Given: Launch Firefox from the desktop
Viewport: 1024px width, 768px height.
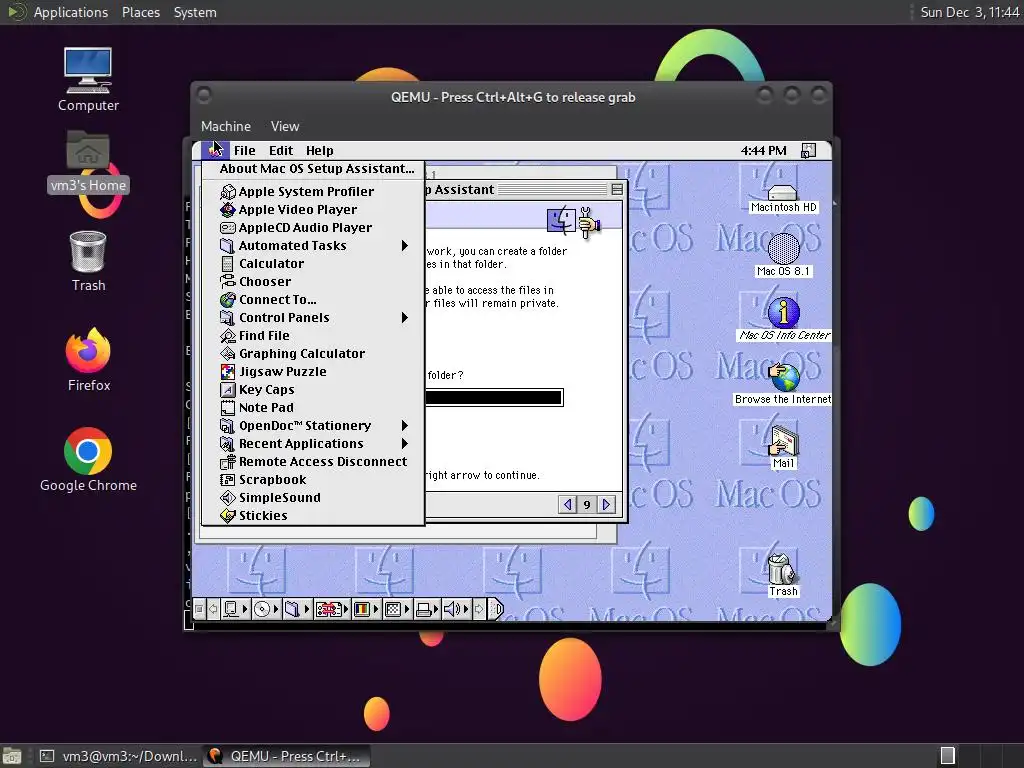Looking at the screenshot, I should (88, 360).
